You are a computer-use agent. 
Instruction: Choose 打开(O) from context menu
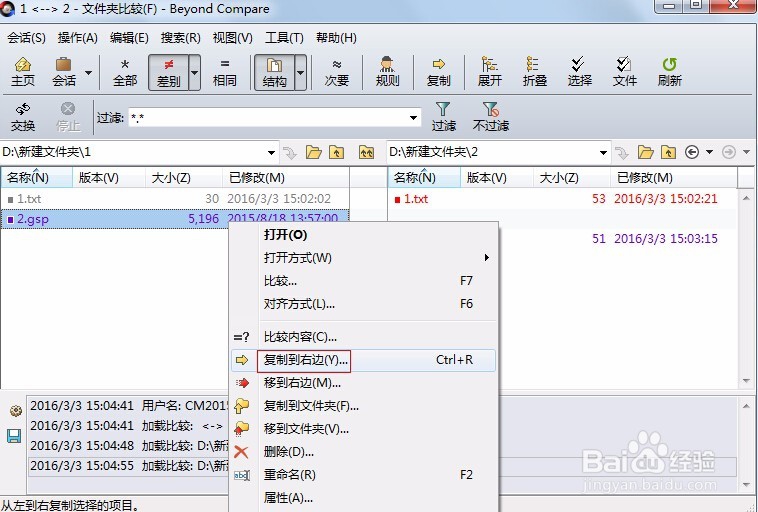(x=364, y=235)
